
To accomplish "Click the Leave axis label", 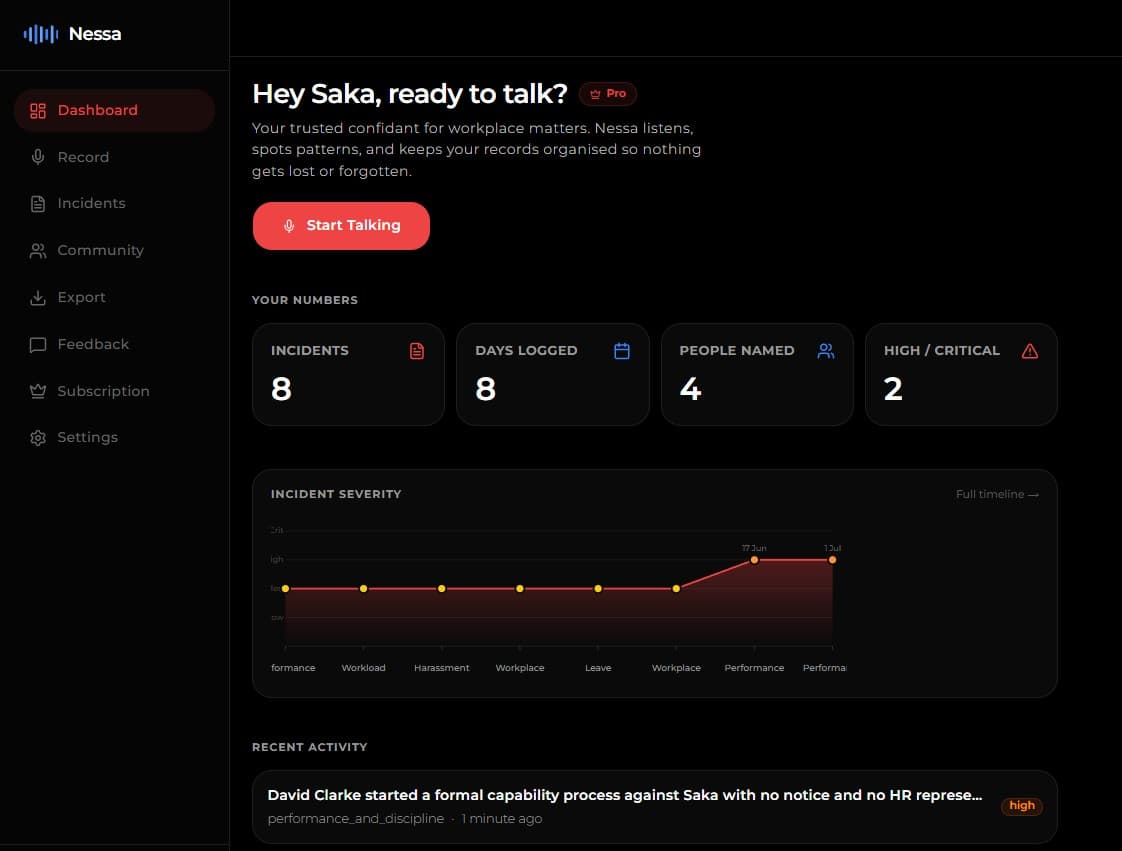I will (598, 668).
